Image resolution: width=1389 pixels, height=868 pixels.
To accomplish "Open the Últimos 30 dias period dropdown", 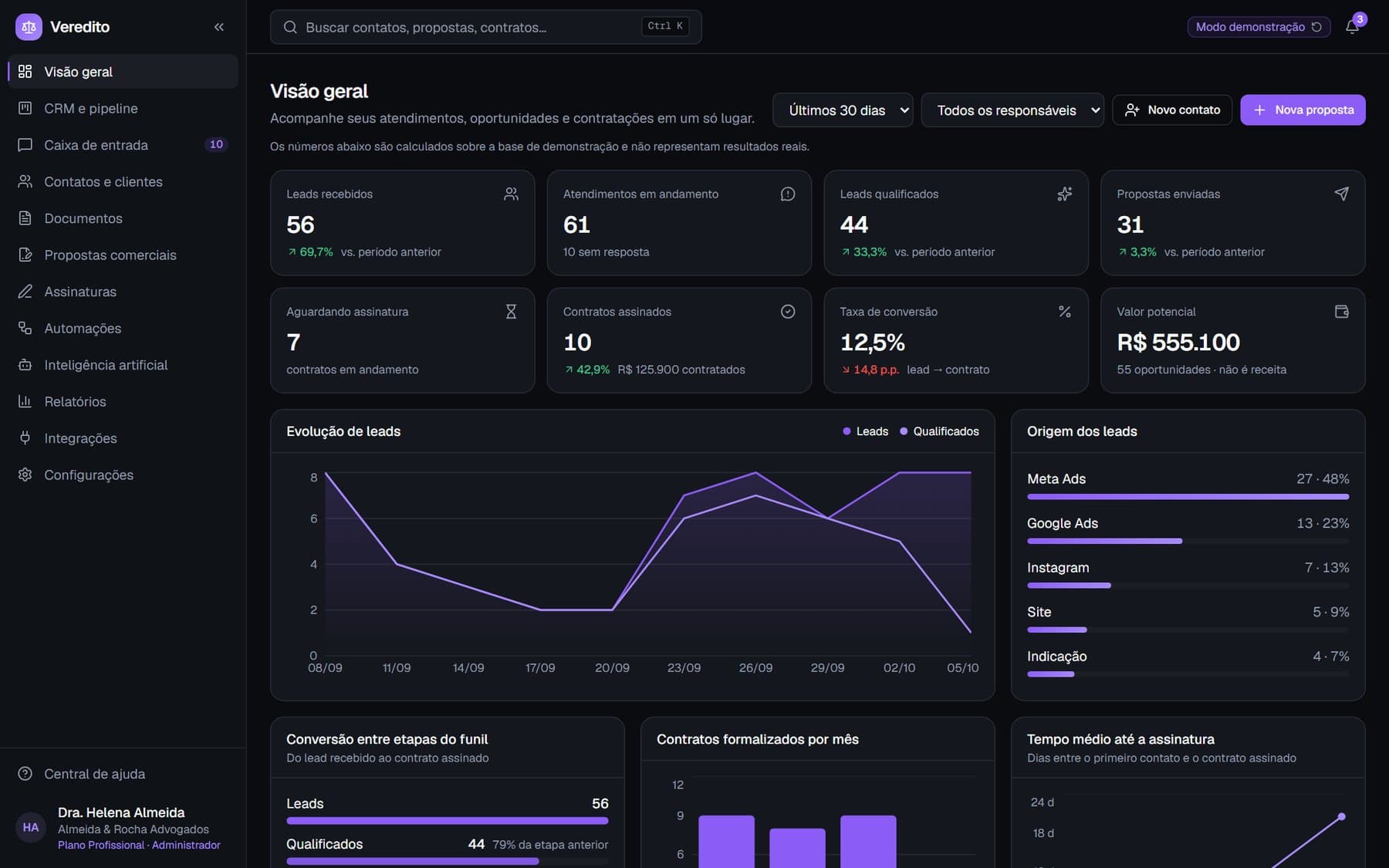I will pos(843,110).
